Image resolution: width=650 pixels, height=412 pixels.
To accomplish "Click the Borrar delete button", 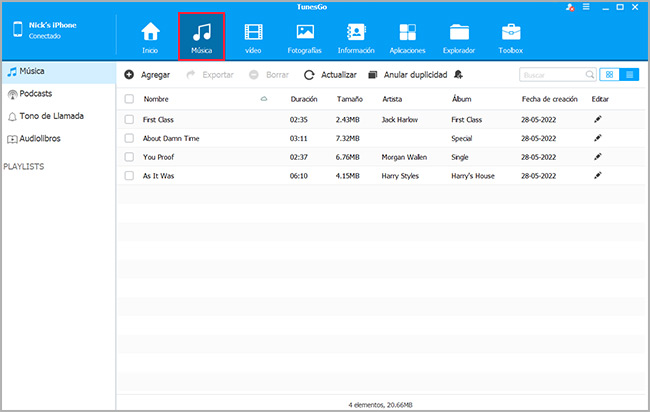I will coord(269,75).
